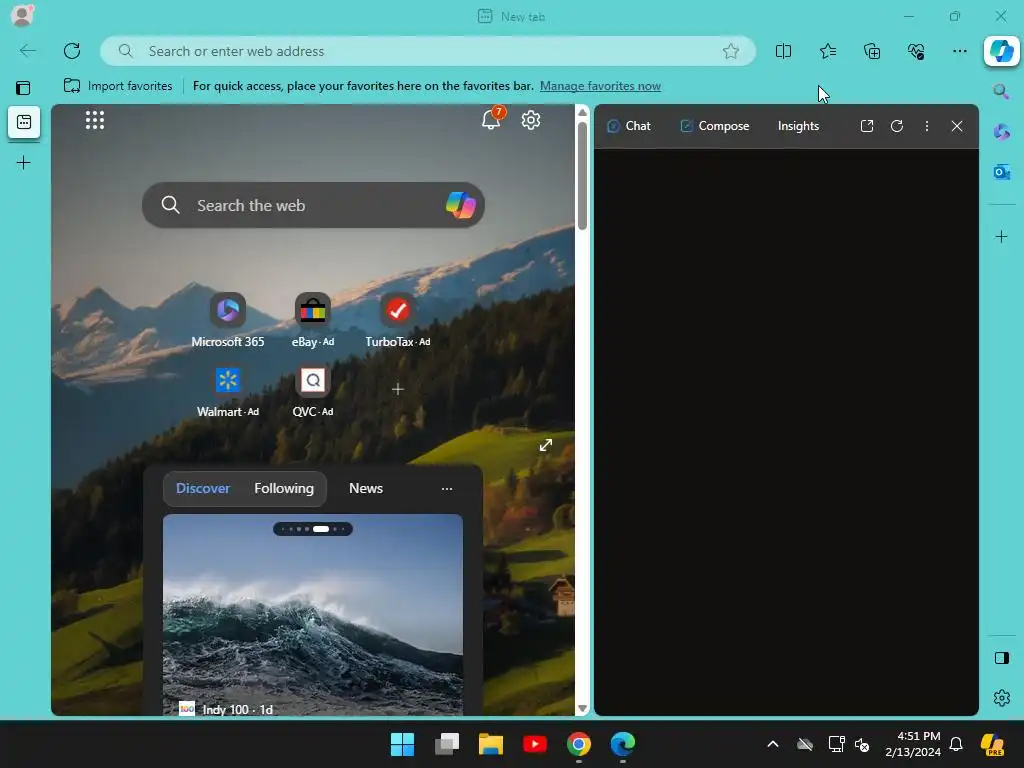Viewport: 1024px width, 768px height.
Task: Open the ocean wave news story thumbnail
Action: pyautogui.click(x=313, y=615)
